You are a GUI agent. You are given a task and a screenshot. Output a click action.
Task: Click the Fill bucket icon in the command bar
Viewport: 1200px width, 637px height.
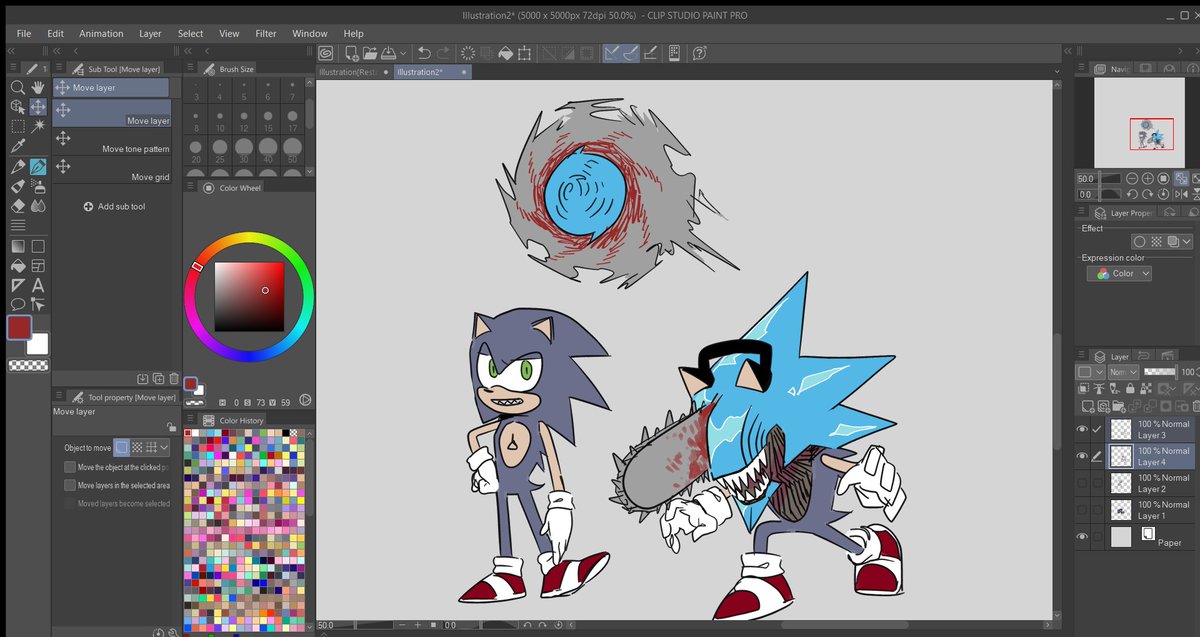507,53
